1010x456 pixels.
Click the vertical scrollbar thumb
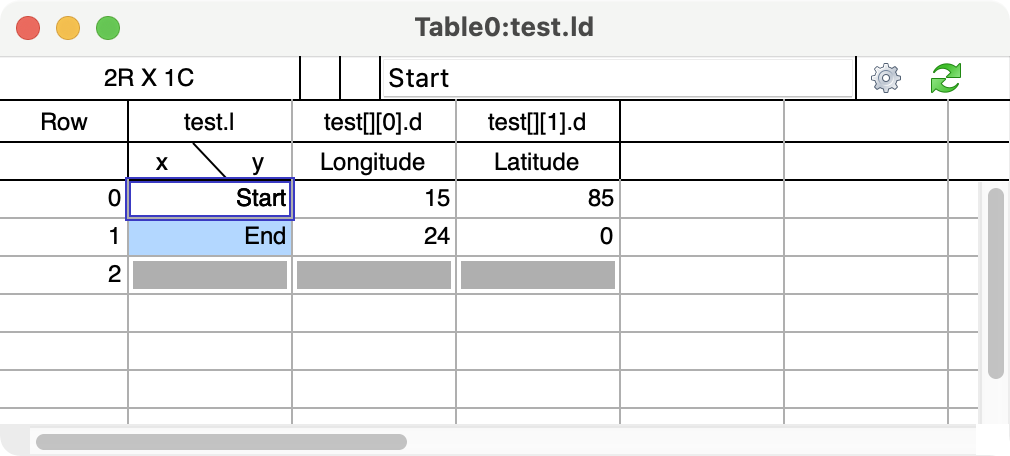[x=996, y=283]
